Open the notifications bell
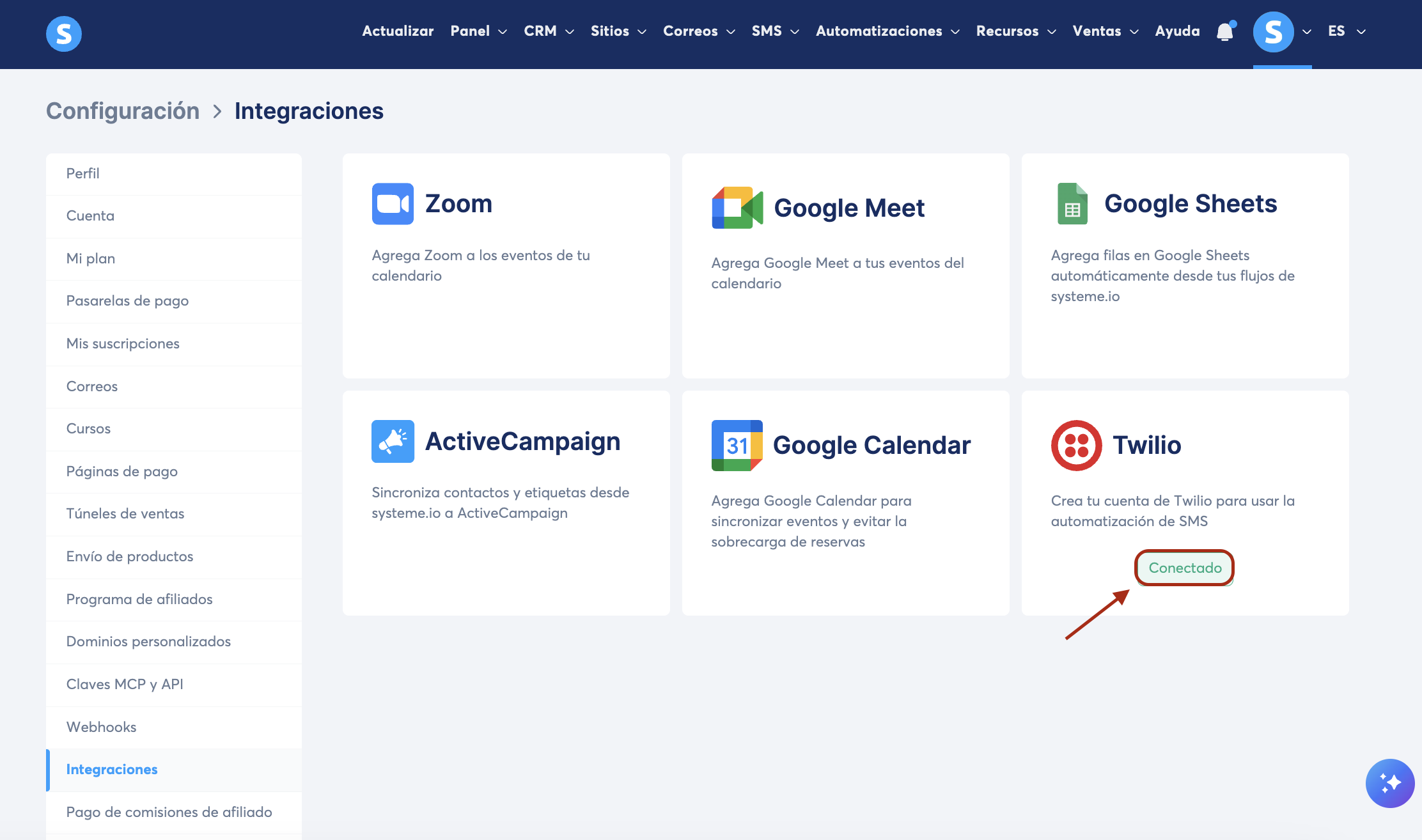The height and width of the screenshot is (840, 1422). 1225,31
